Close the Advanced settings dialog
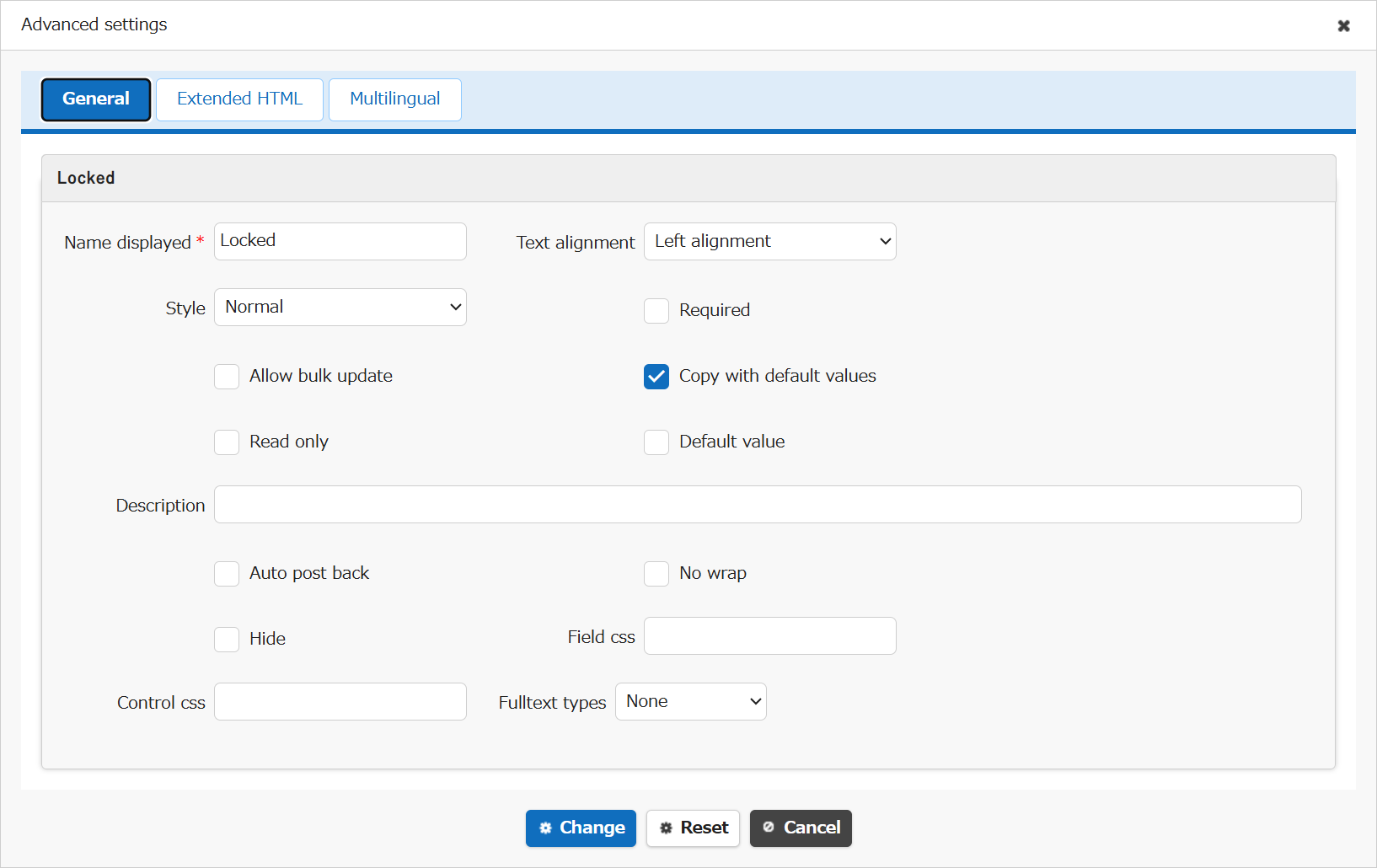The width and height of the screenshot is (1377, 868). pos(1343,26)
